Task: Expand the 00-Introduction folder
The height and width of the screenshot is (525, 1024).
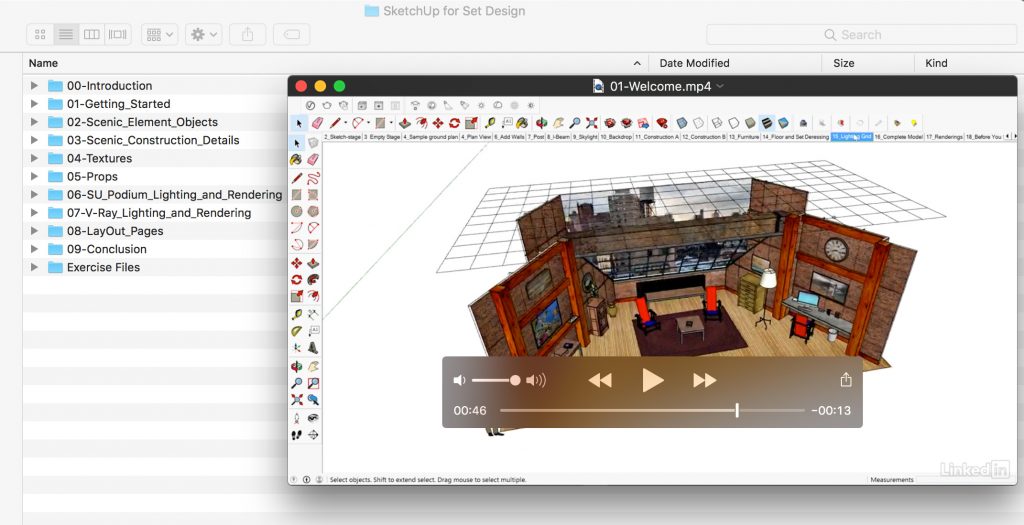Action: [34, 86]
